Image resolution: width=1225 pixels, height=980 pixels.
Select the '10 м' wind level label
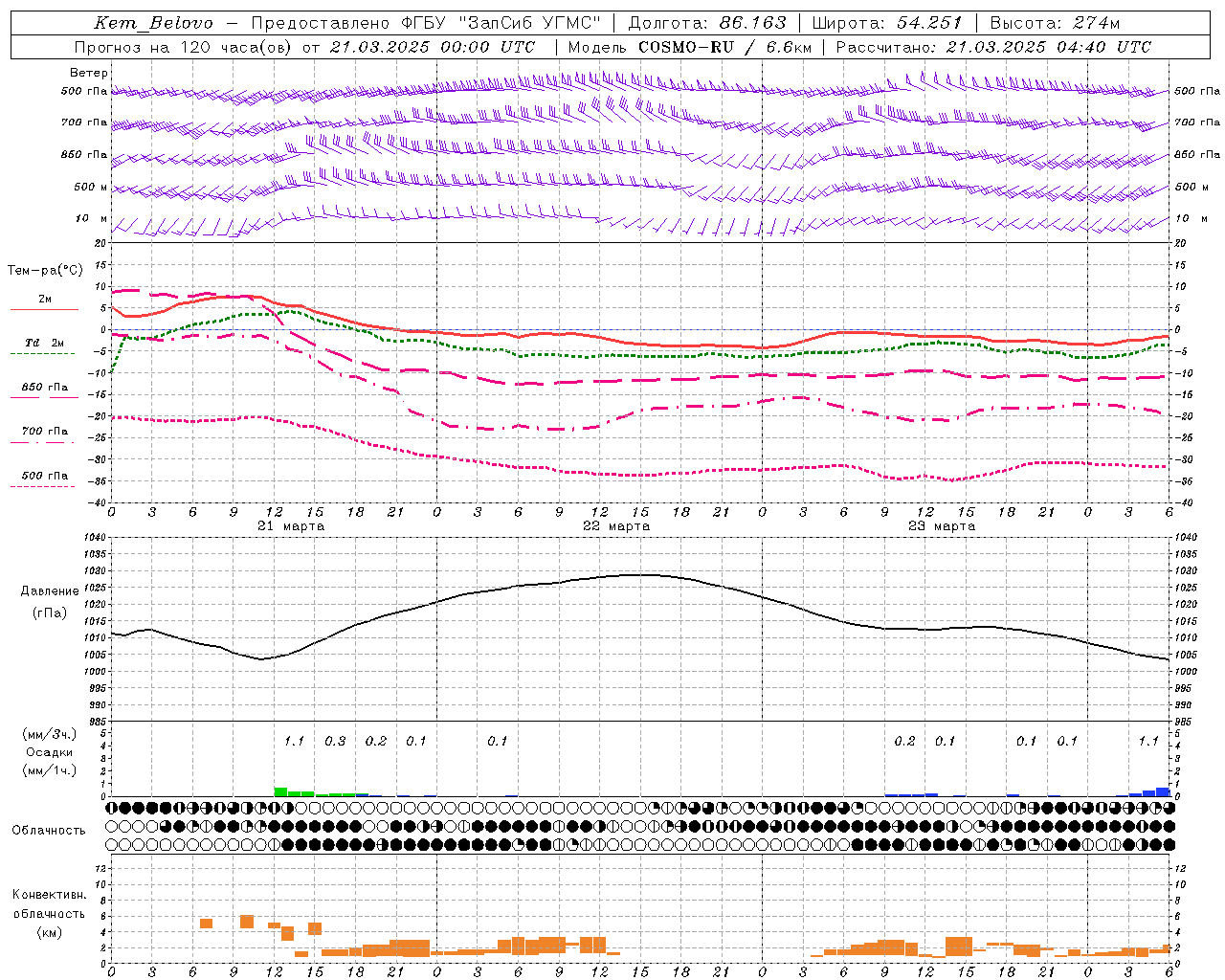tap(92, 219)
